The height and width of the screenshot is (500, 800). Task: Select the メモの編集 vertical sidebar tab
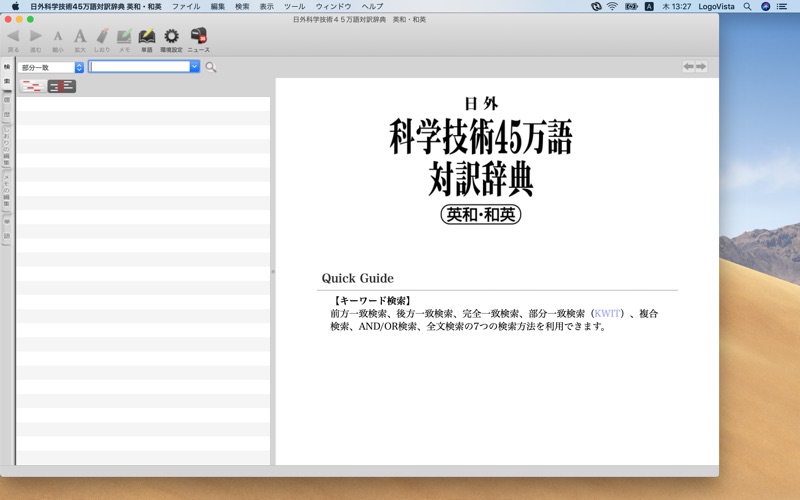click(7, 189)
